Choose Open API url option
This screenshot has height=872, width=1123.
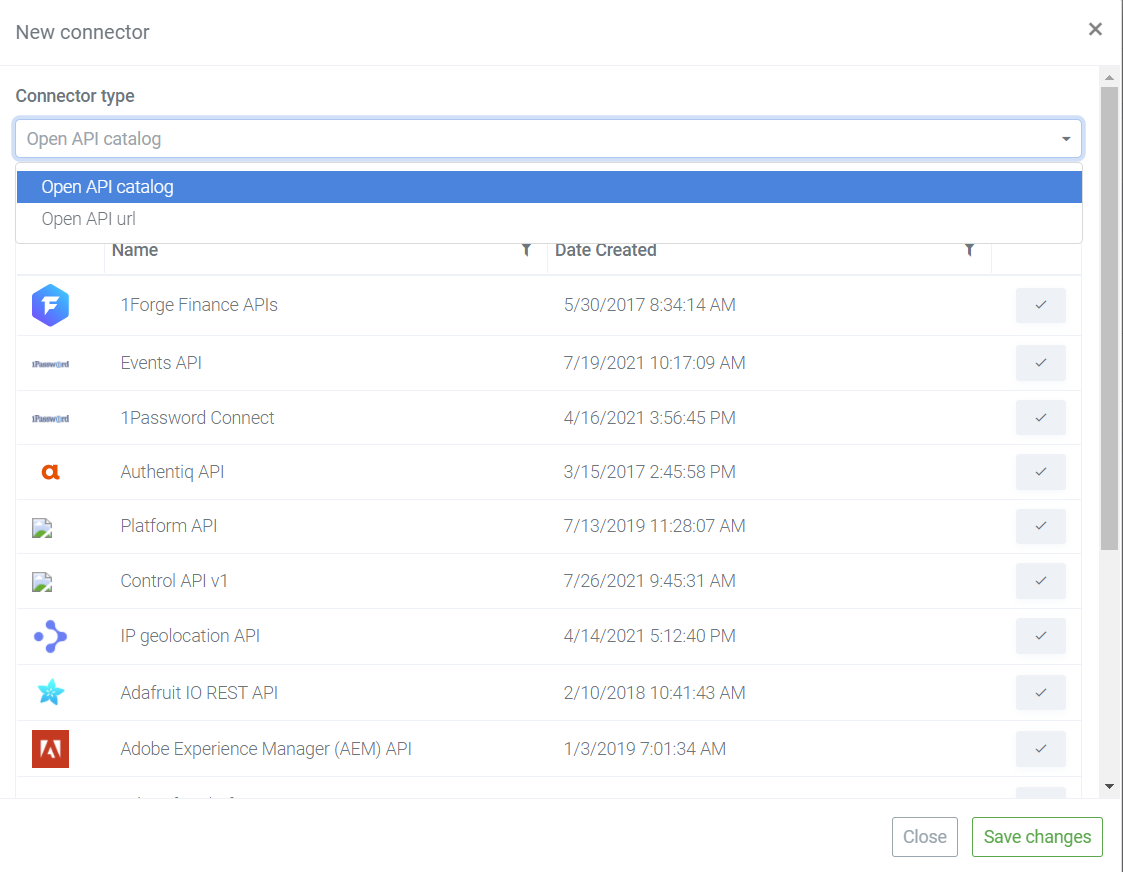[549, 219]
